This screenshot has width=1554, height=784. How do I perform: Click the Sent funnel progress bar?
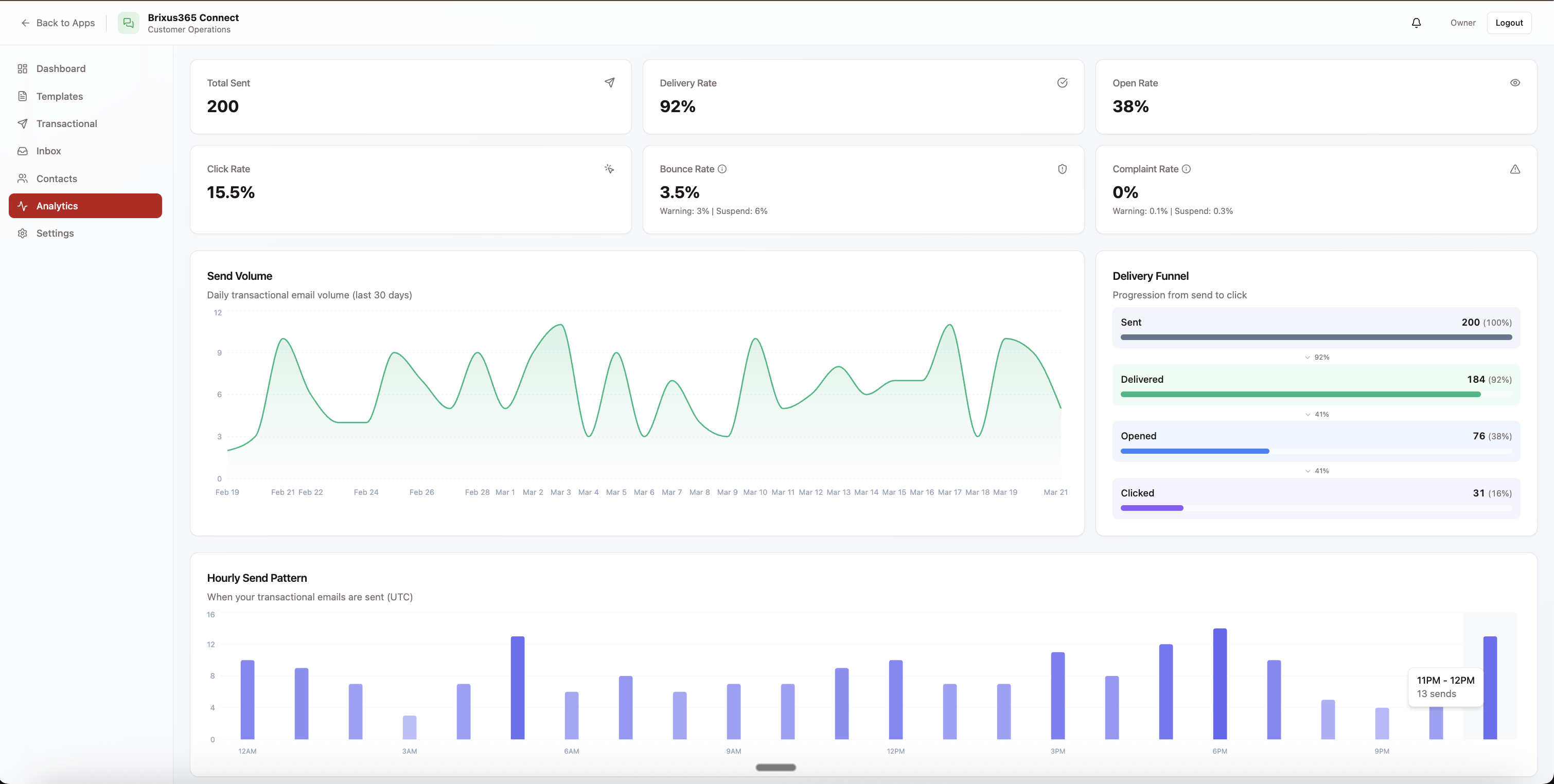pyautogui.click(x=1316, y=337)
